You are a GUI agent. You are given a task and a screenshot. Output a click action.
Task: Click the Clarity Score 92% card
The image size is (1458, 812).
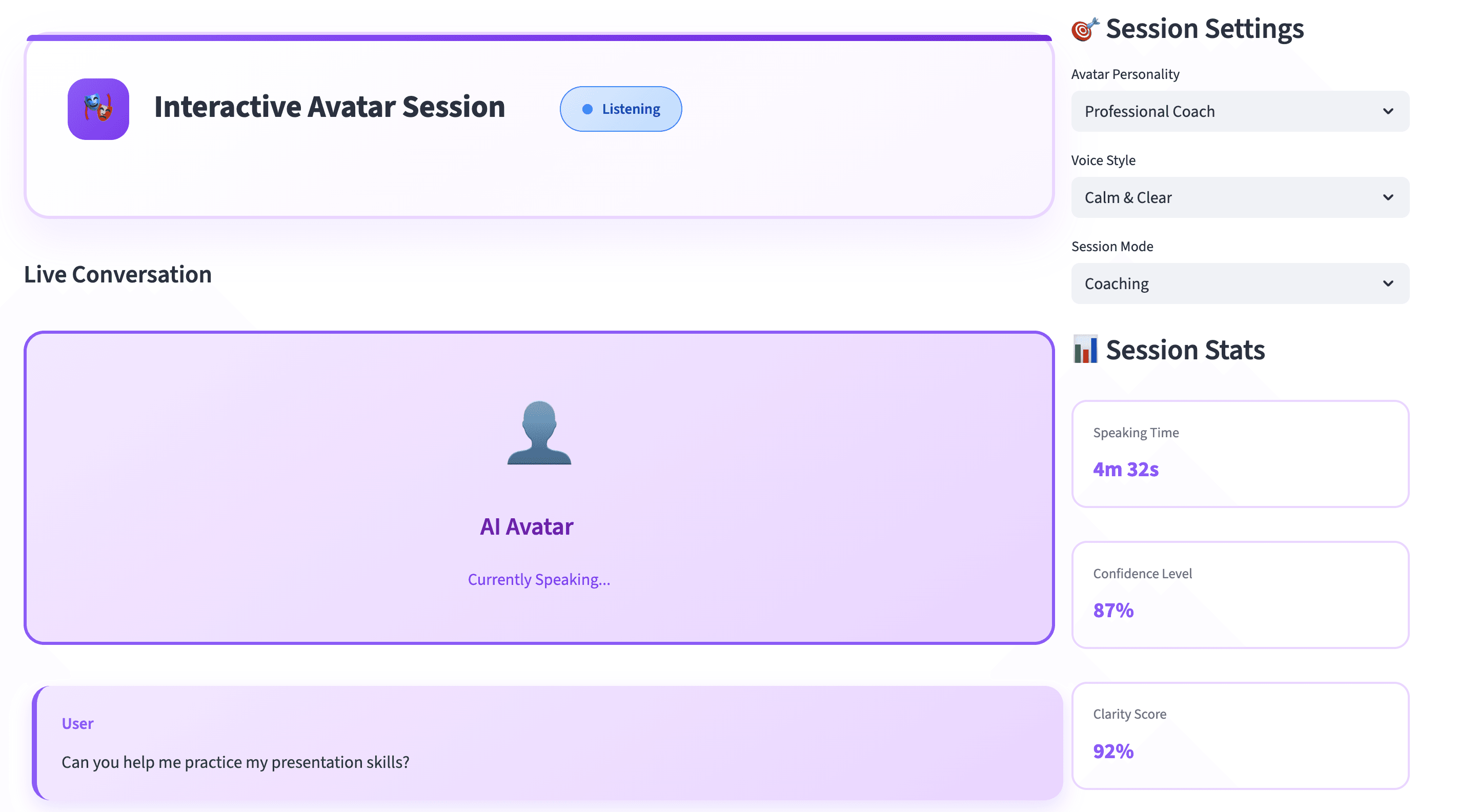pos(1240,735)
